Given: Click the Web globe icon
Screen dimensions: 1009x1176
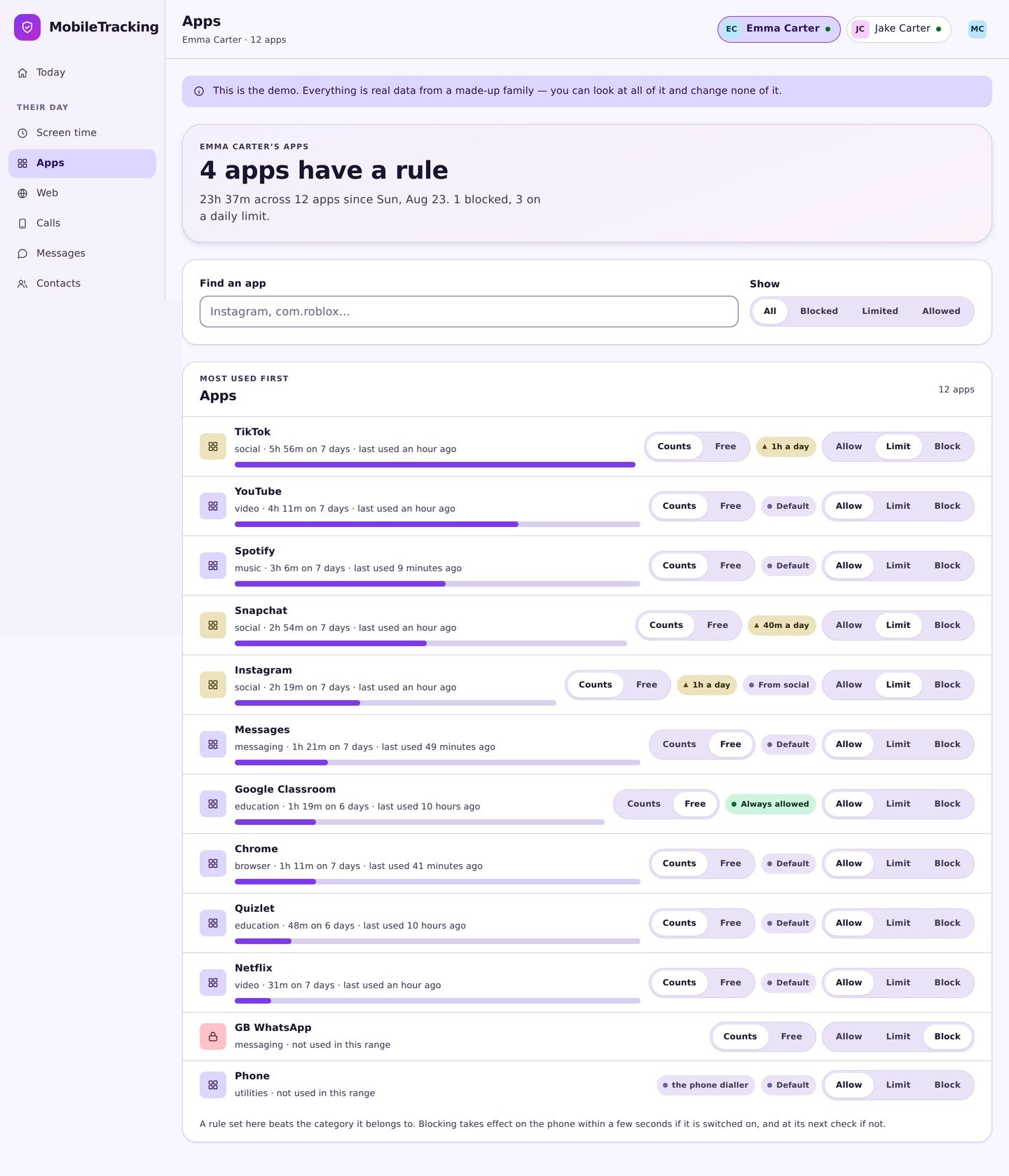Looking at the screenshot, I should coord(22,193).
